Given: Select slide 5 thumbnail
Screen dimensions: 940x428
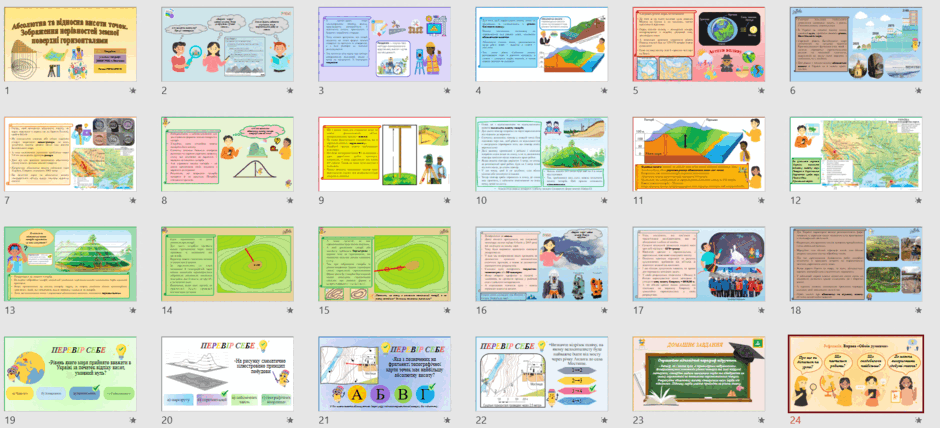Looking at the screenshot, I should tap(698, 44).
